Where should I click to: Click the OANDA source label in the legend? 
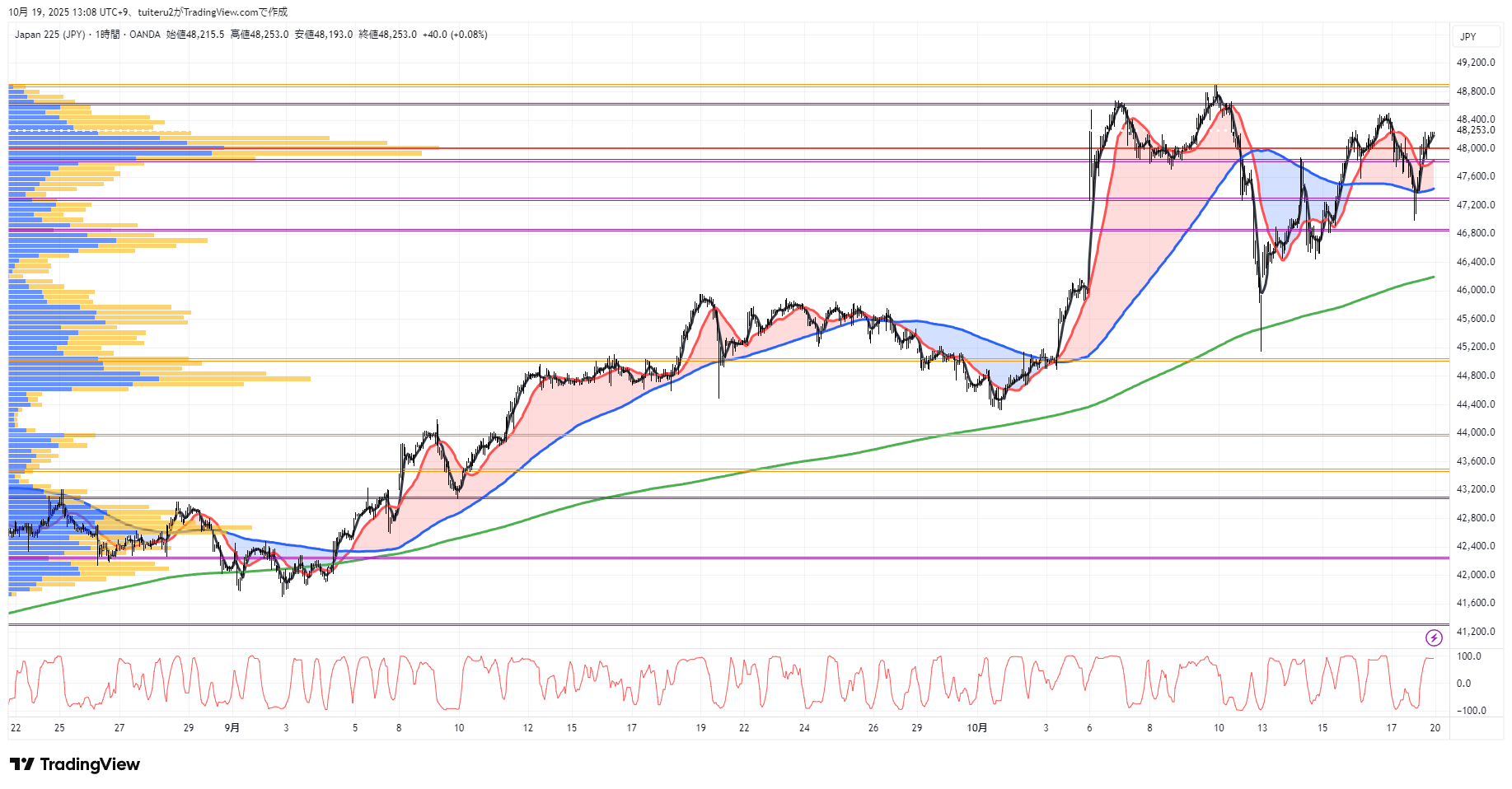(x=145, y=35)
